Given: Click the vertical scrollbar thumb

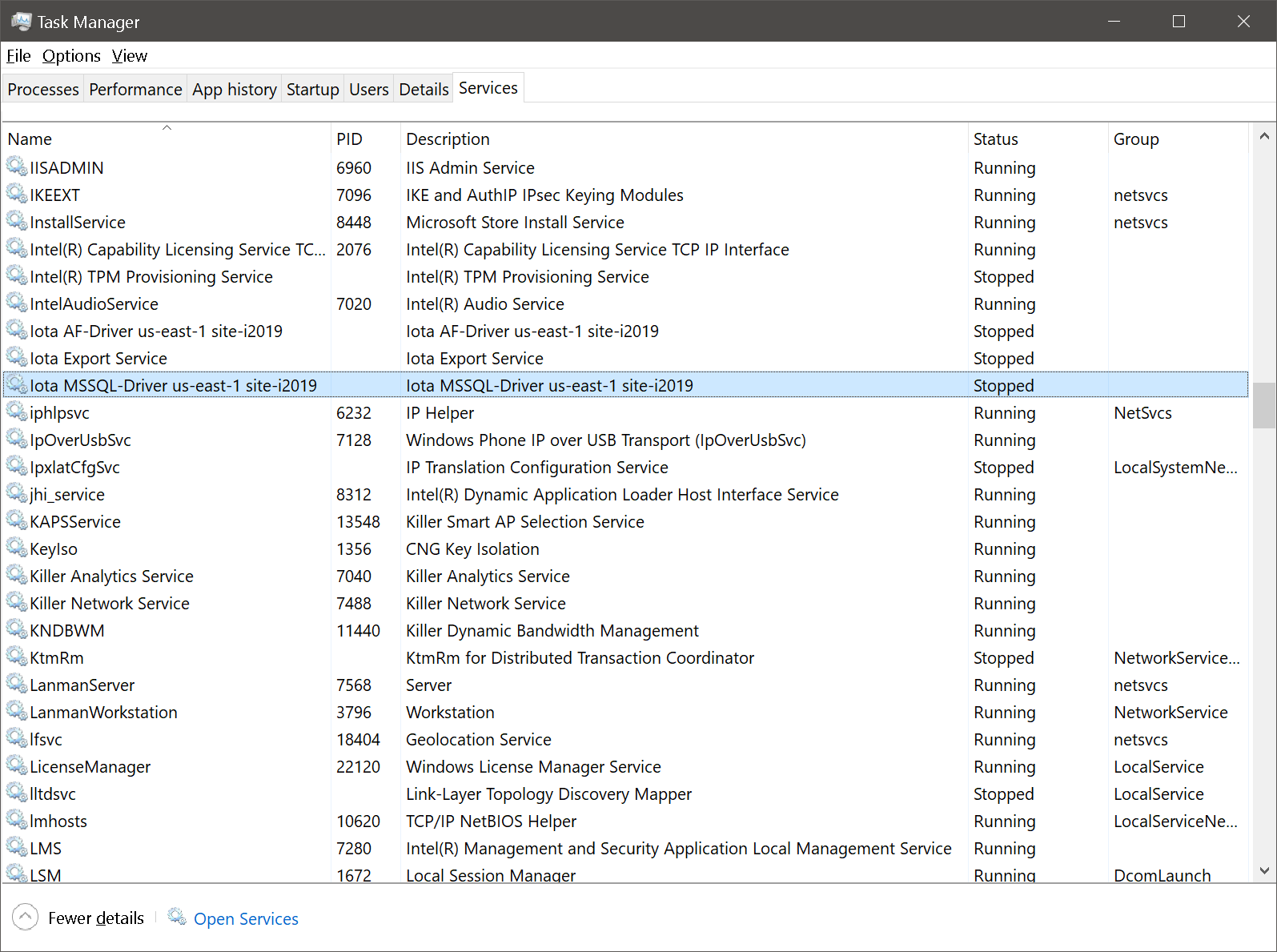Looking at the screenshot, I should (1264, 406).
